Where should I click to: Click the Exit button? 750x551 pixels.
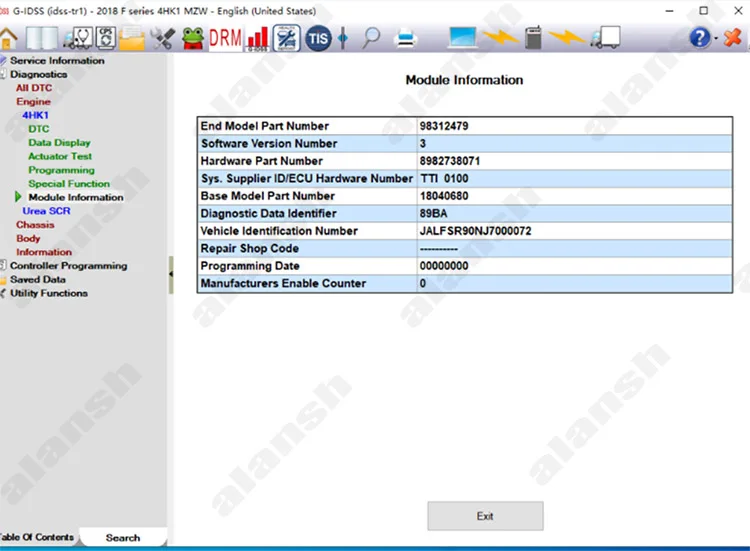click(x=485, y=516)
